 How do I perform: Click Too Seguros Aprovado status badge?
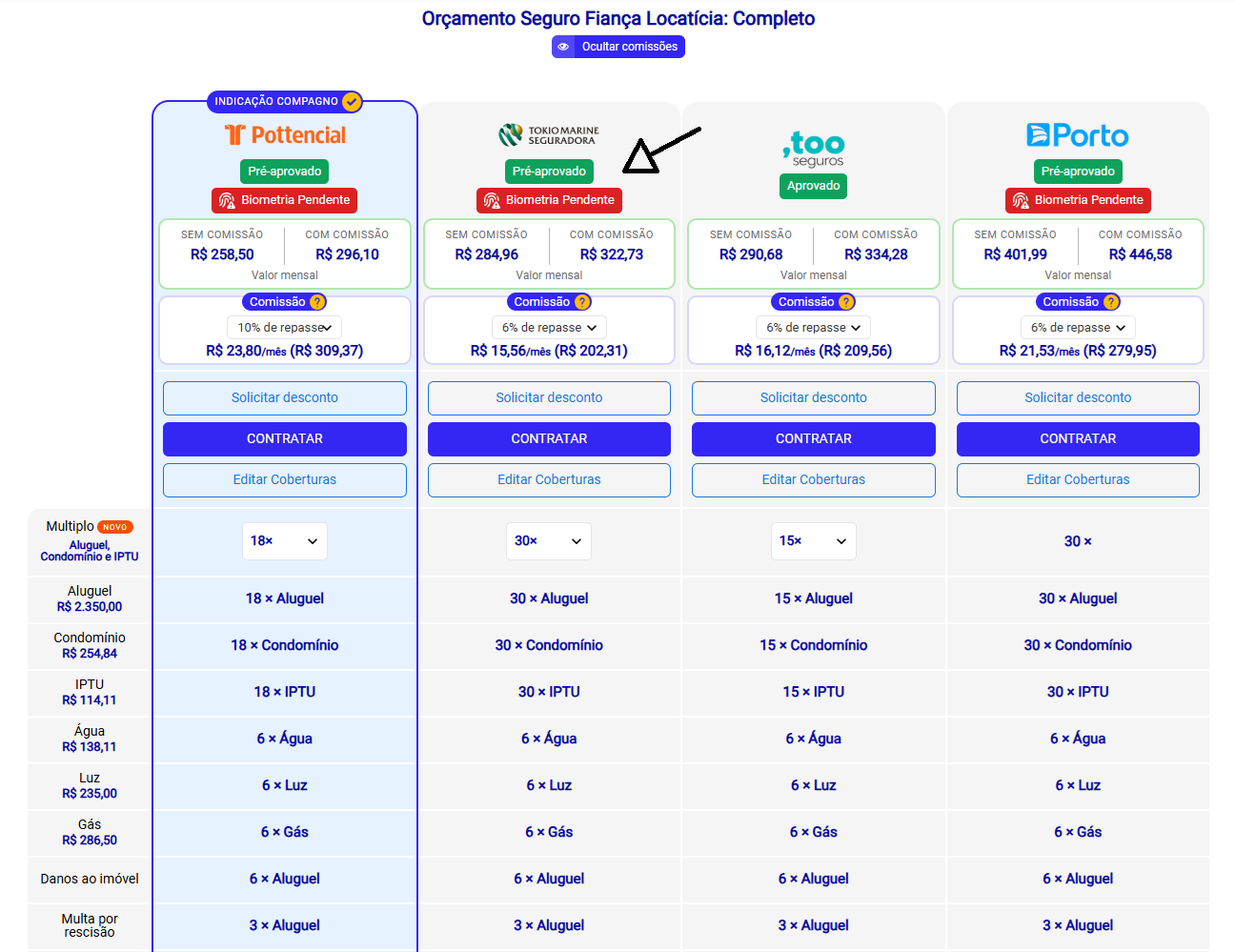[x=814, y=186]
